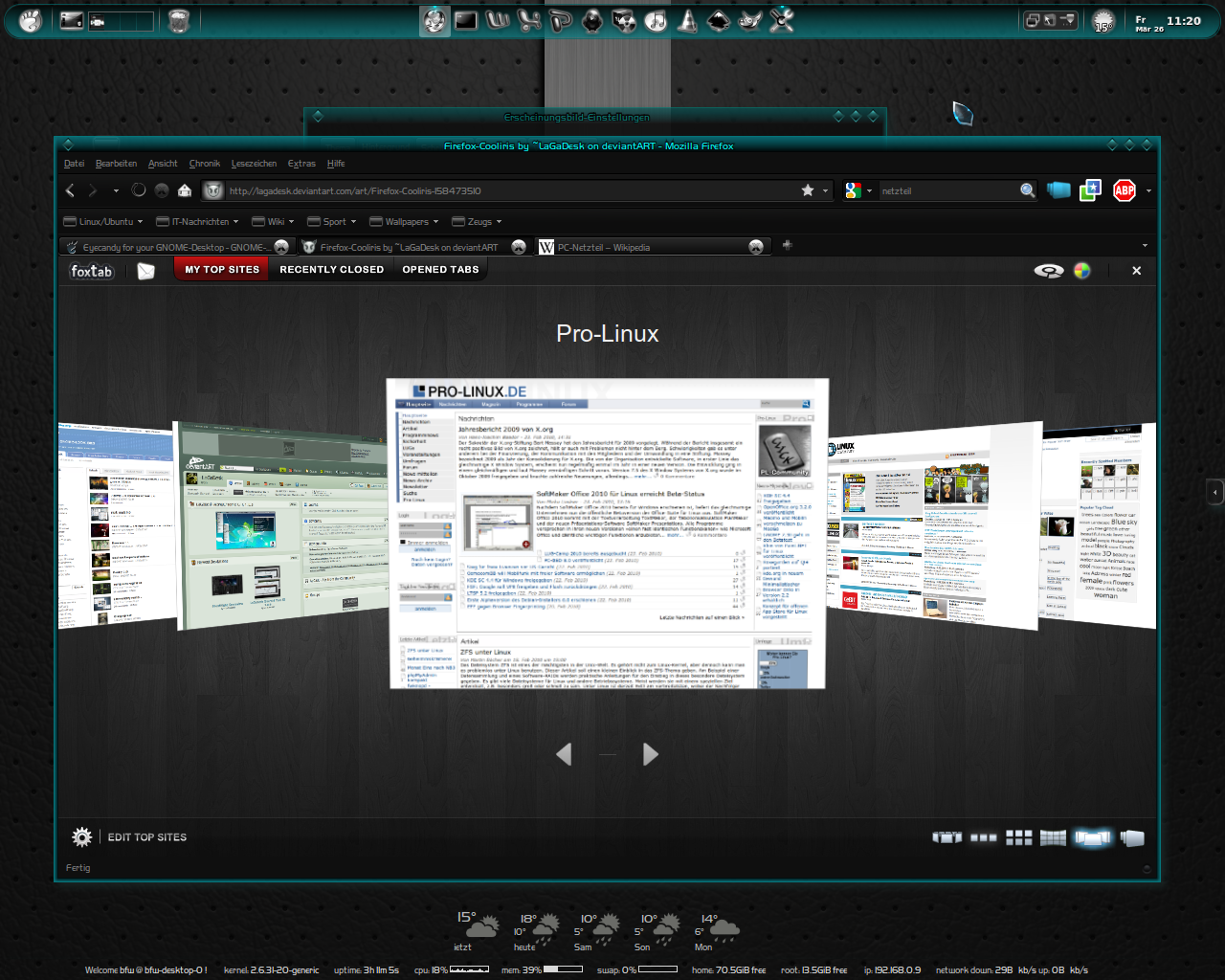Click in the netzteil search field
The image size is (1225, 980).
[x=947, y=190]
